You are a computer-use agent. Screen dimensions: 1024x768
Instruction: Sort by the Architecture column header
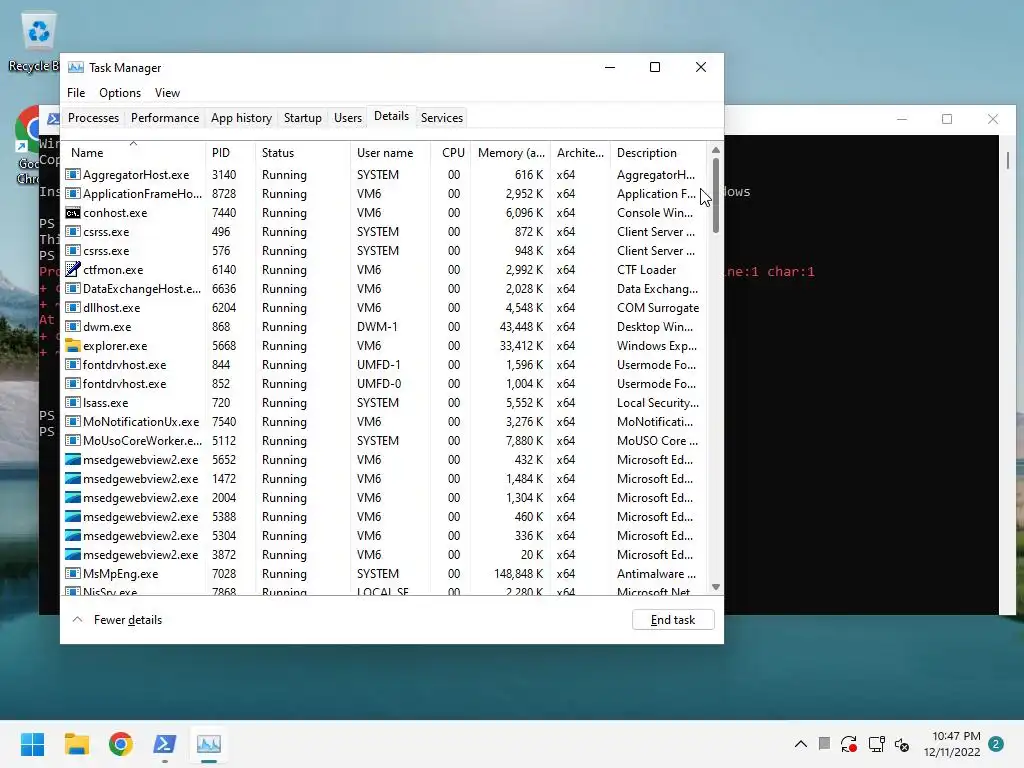click(x=580, y=153)
